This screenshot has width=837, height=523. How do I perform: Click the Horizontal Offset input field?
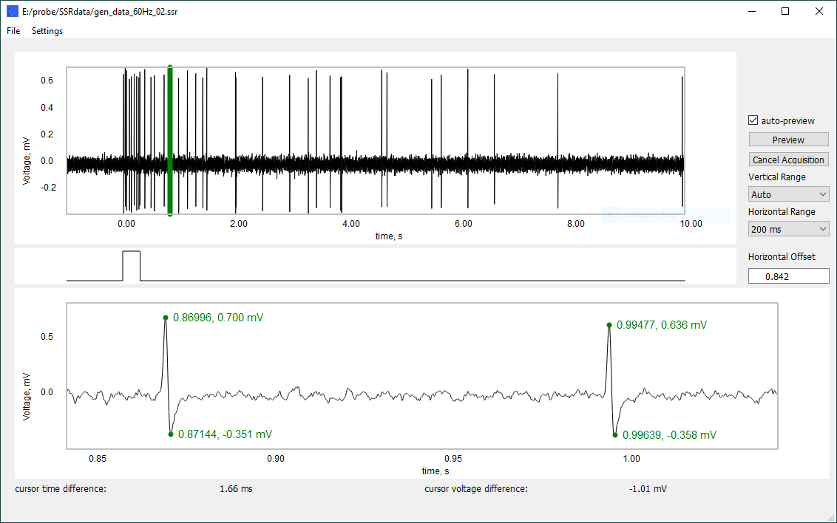pyautogui.click(x=788, y=276)
